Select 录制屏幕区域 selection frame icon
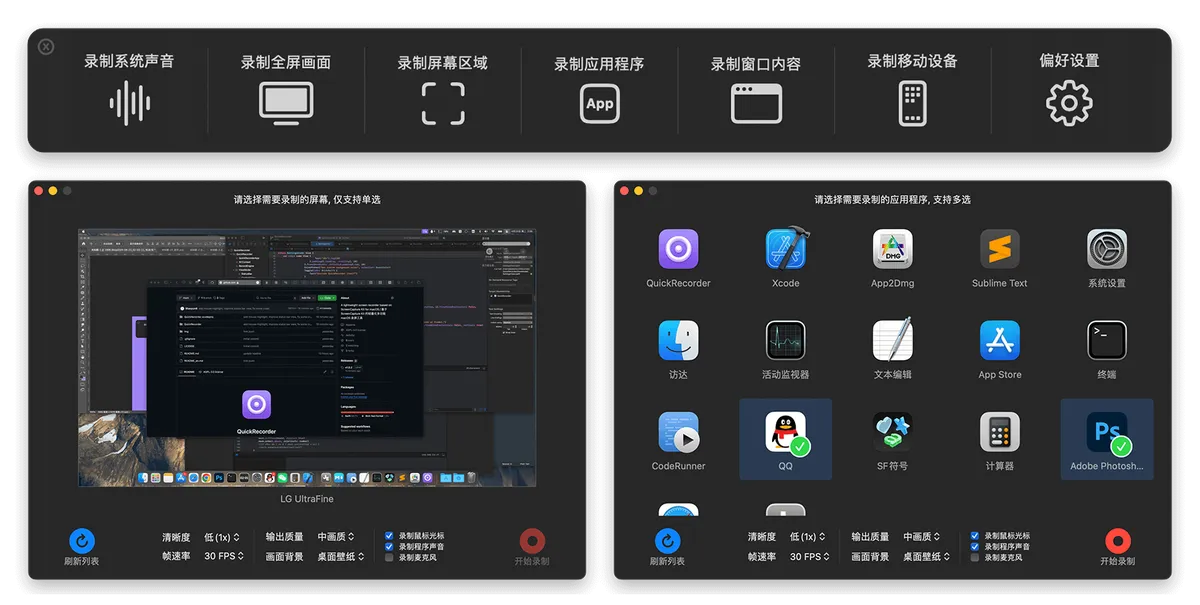1200x605 pixels. pyautogui.click(x=443, y=103)
